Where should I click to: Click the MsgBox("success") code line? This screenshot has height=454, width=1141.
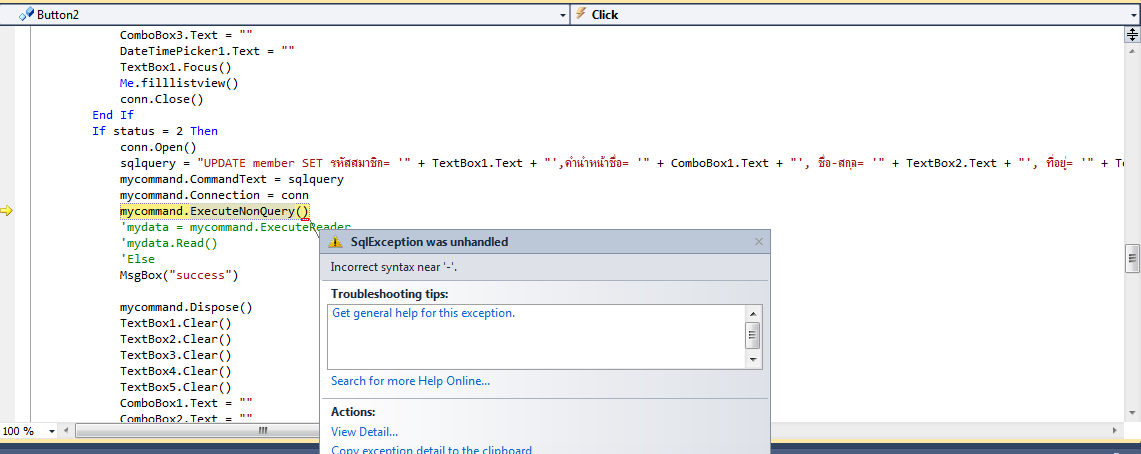(x=179, y=275)
